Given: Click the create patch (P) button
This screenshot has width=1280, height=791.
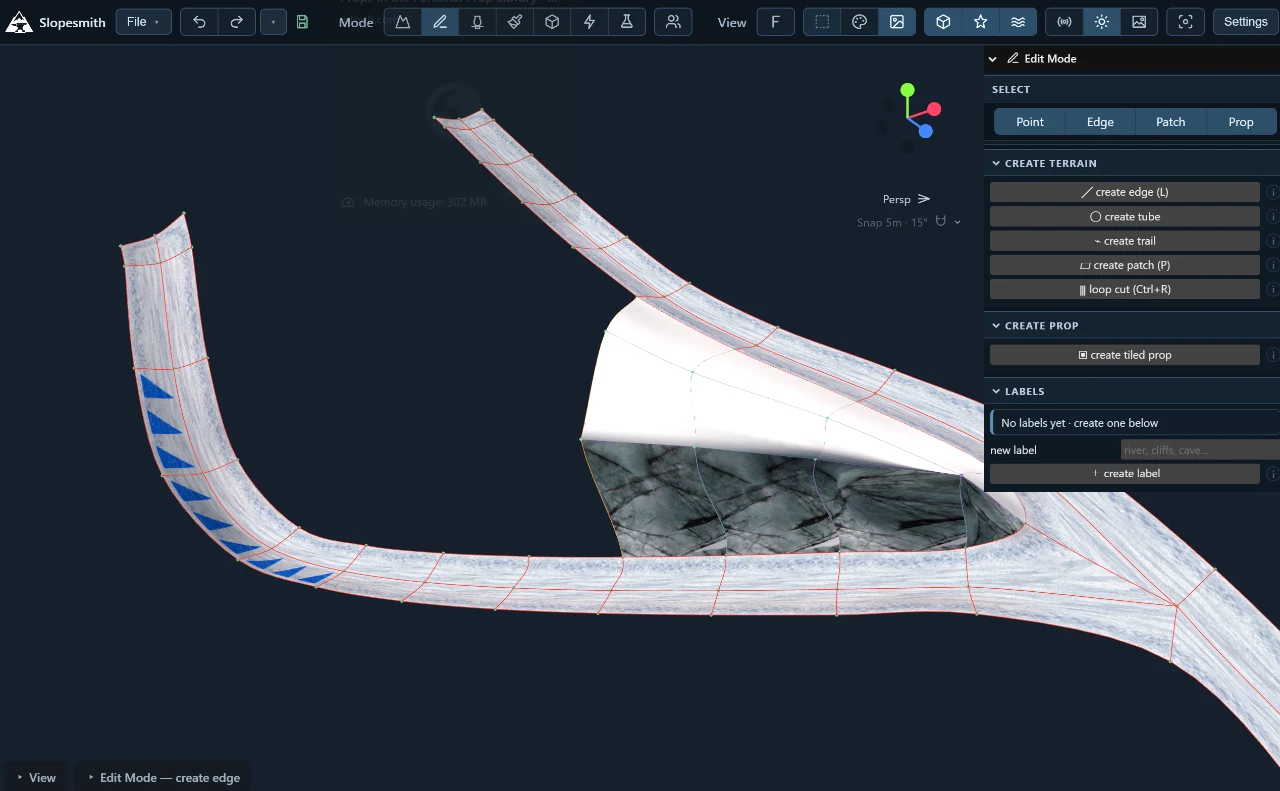Looking at the screenshot, I should (1125, 265).
